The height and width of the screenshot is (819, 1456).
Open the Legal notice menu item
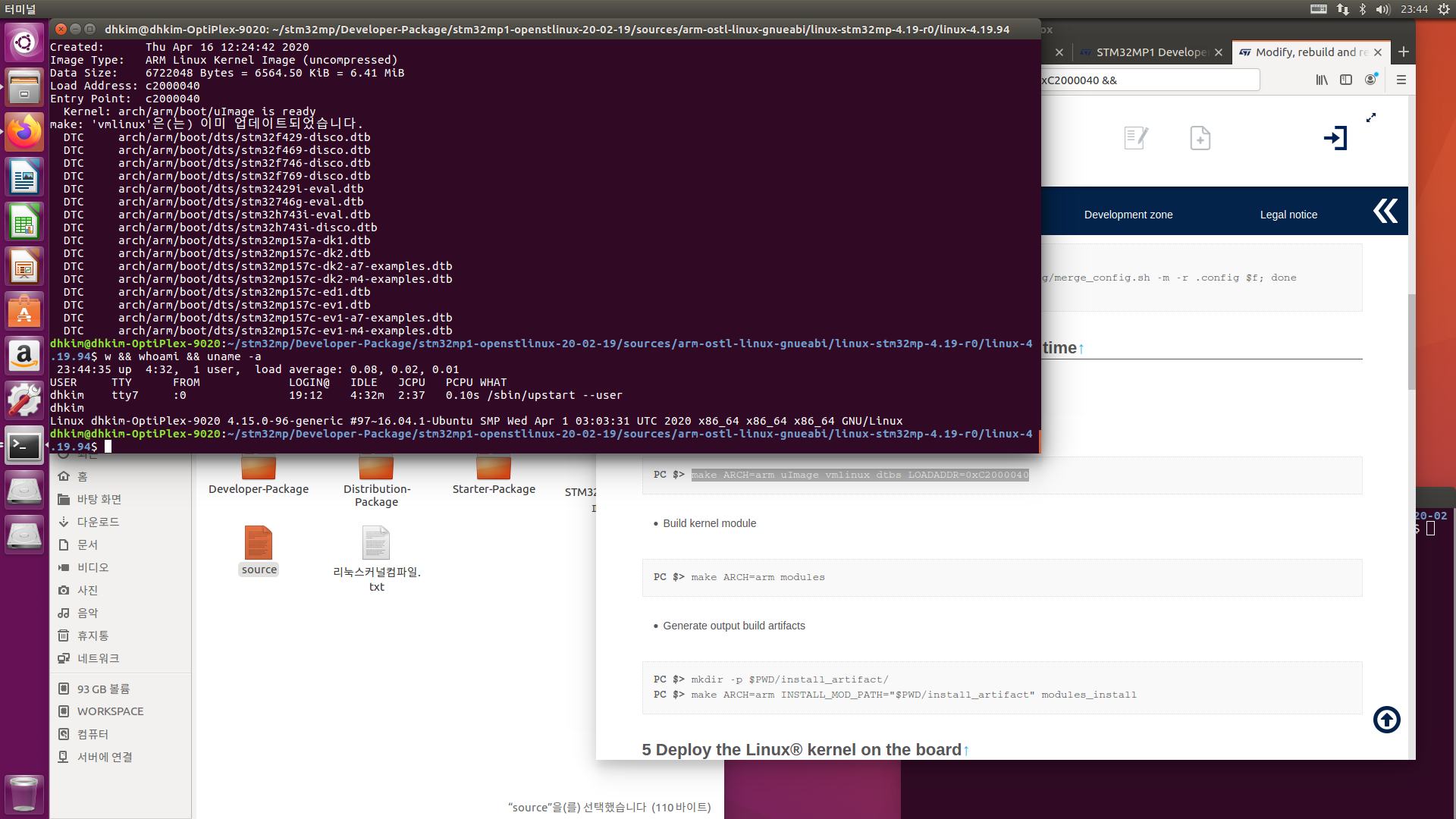coord(1288,215)
